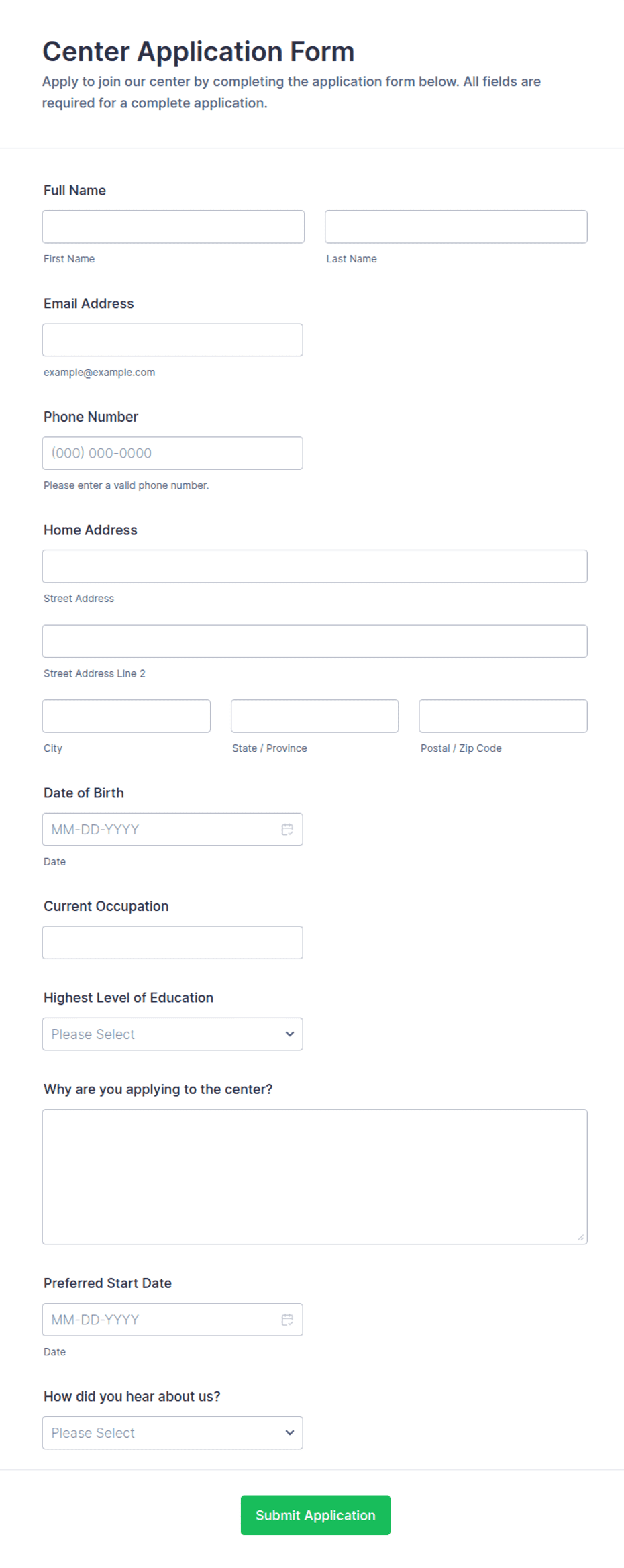Screen dimensions: 624x1568
Task: Expand the How did you hear about us dropdown
Action: (172, 1432)
